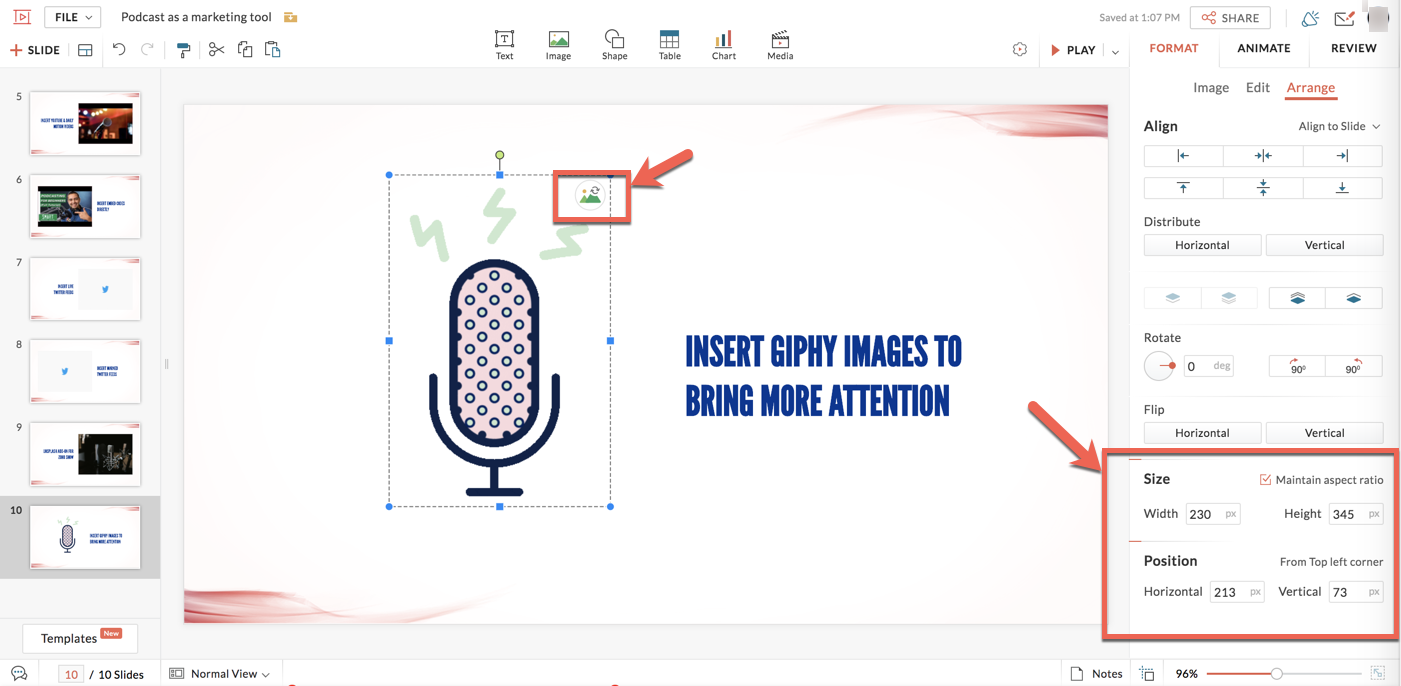Image resolution: width=1401 pixels, height=686 pixels.
Task: Toggle Maintain aspect ratio checkbox
Action: coord(1265,480)
